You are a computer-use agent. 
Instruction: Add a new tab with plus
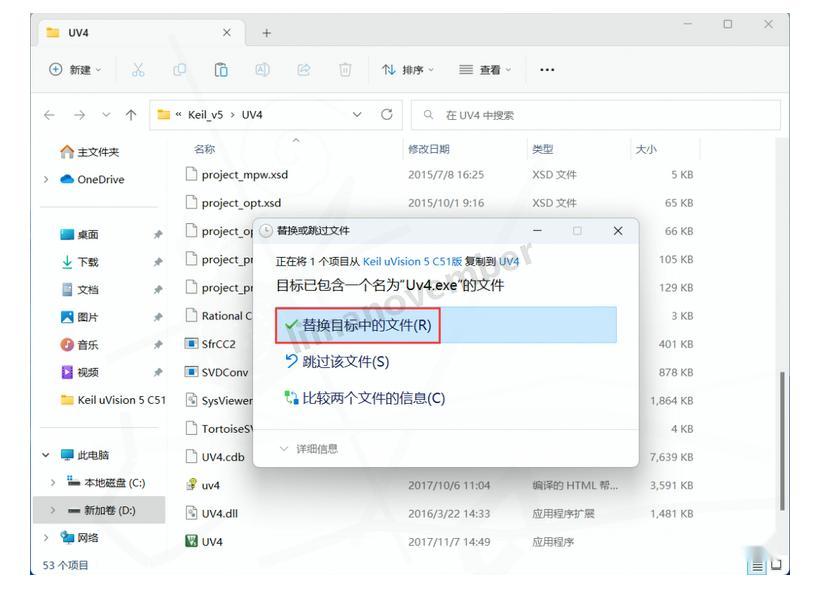267,33
